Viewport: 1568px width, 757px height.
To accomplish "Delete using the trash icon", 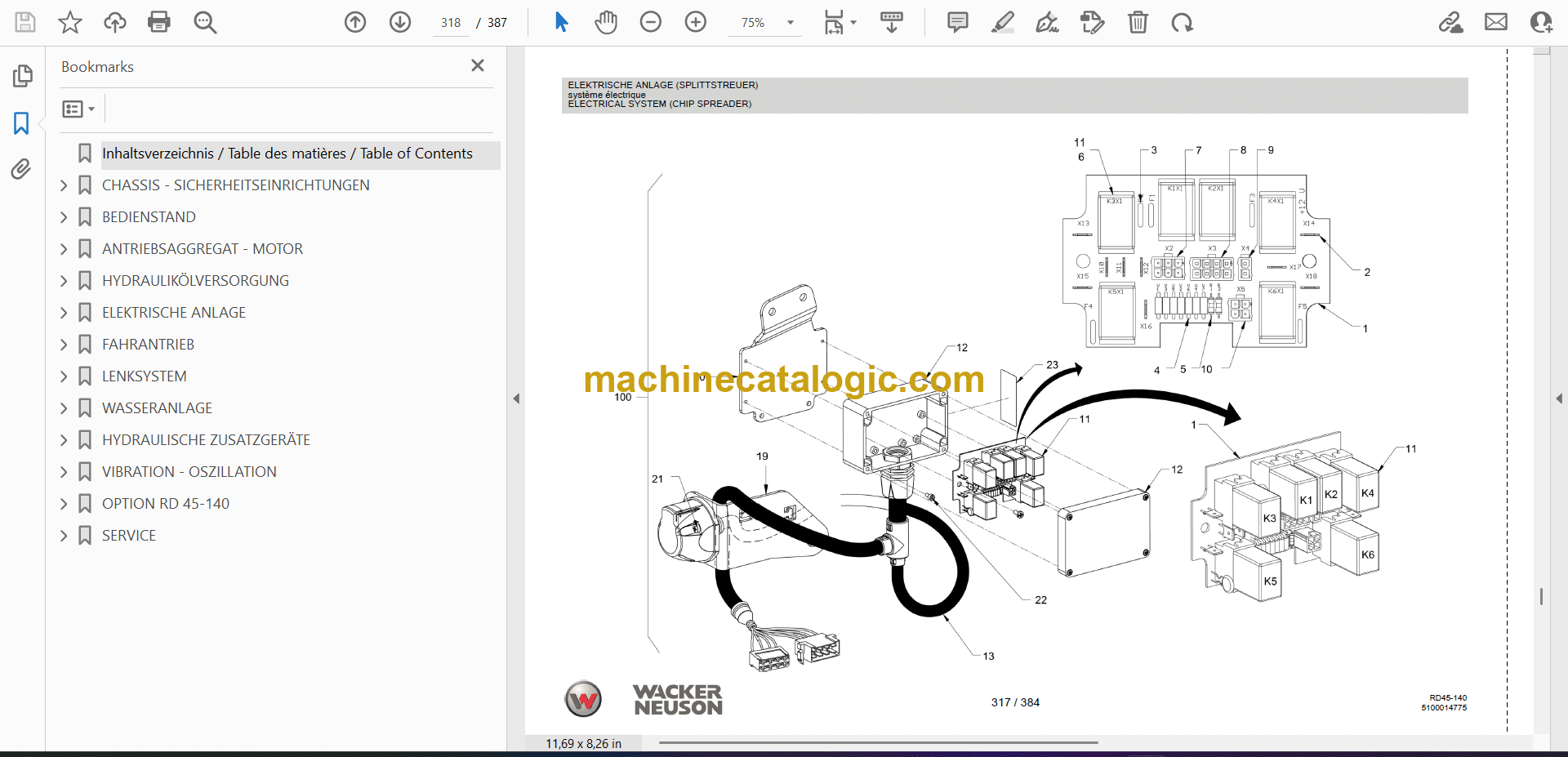I will tap(1138, 22).
